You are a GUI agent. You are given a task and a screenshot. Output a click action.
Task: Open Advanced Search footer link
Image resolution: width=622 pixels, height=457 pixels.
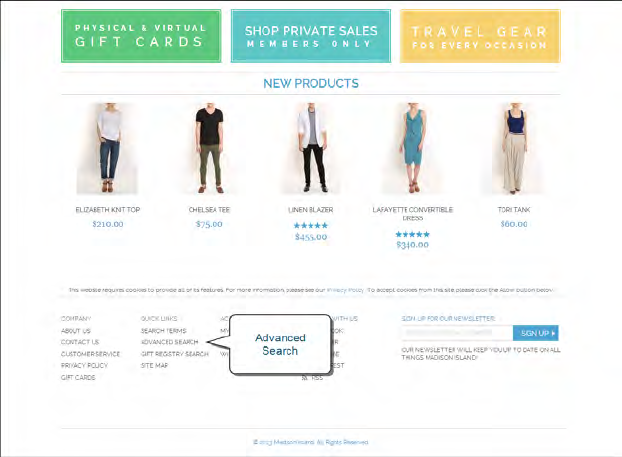(x=169, y=342)
